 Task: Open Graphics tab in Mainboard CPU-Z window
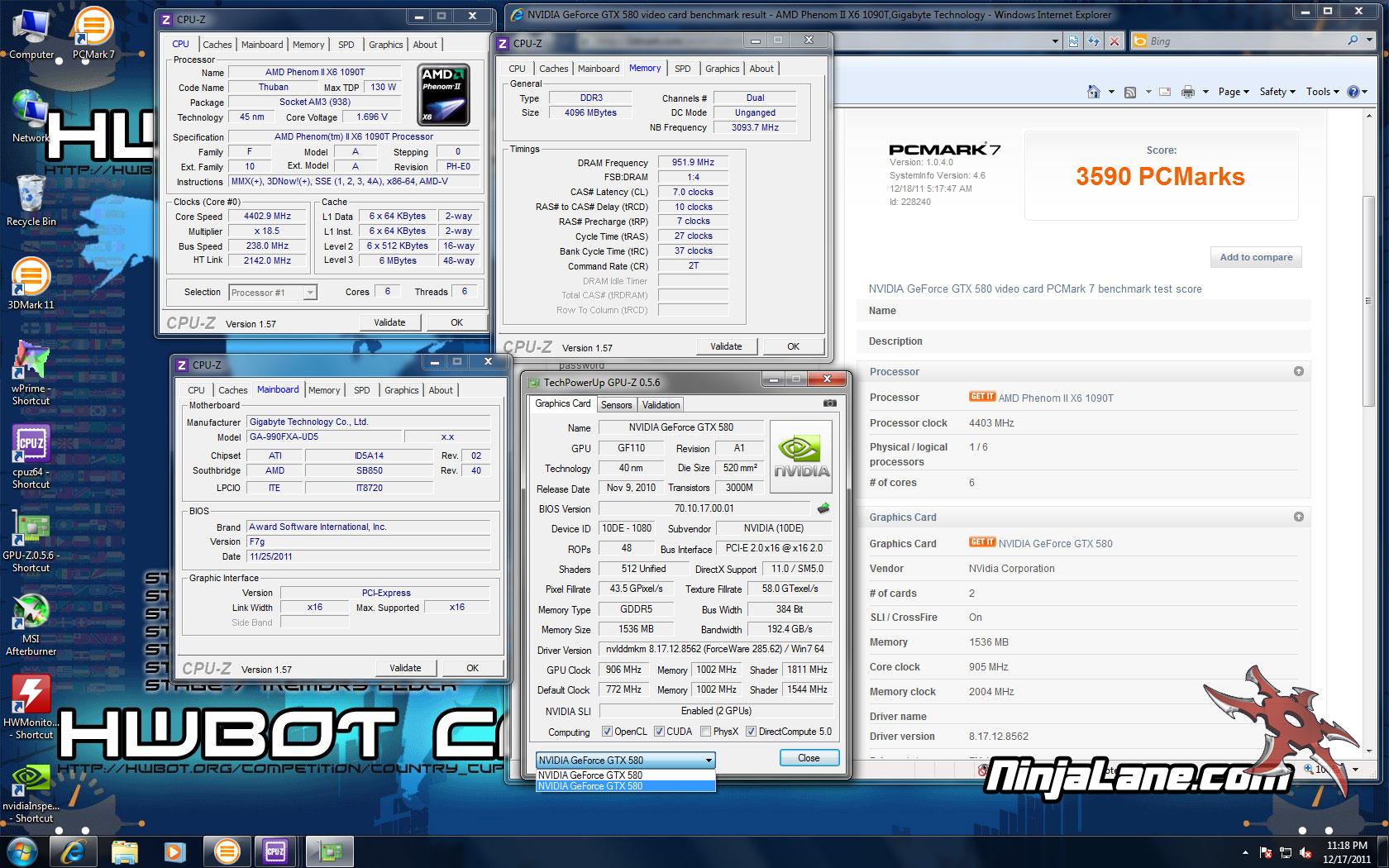point(402,390)
